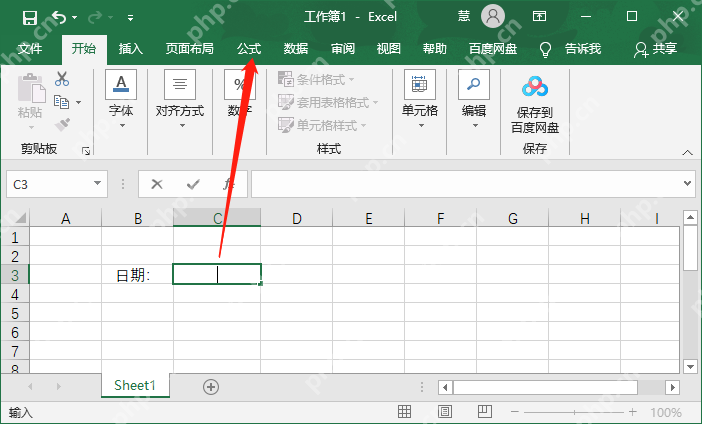The image size is (702, 424).
Task: Switch to the 百度网盘 ribbon tab
Action: tap(493, 48)
